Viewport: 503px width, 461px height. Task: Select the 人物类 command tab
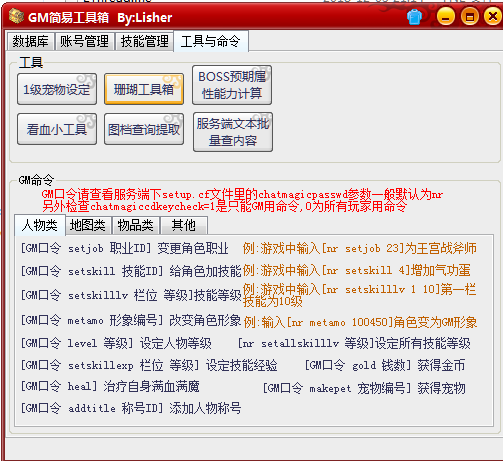pyautogui.click(x=40, y=225)
